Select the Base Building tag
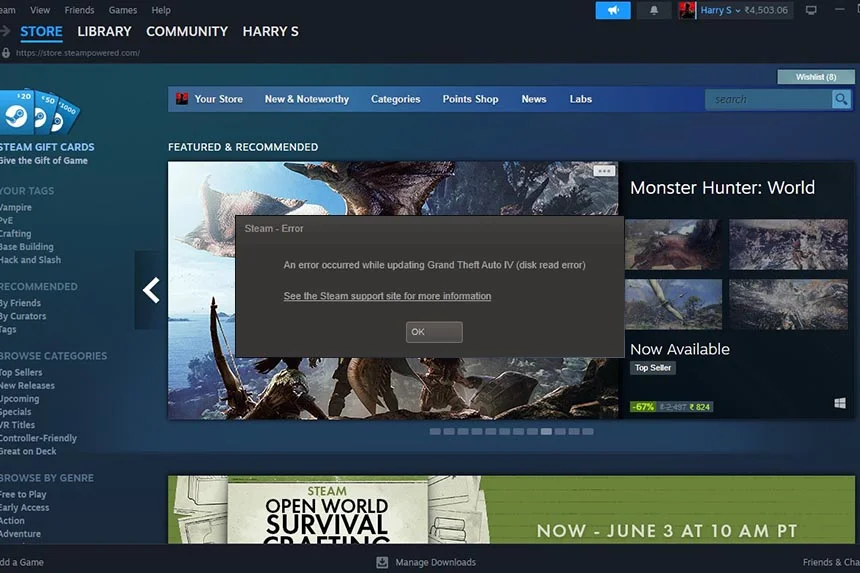860x573 pixels. [x=27, y=247]
